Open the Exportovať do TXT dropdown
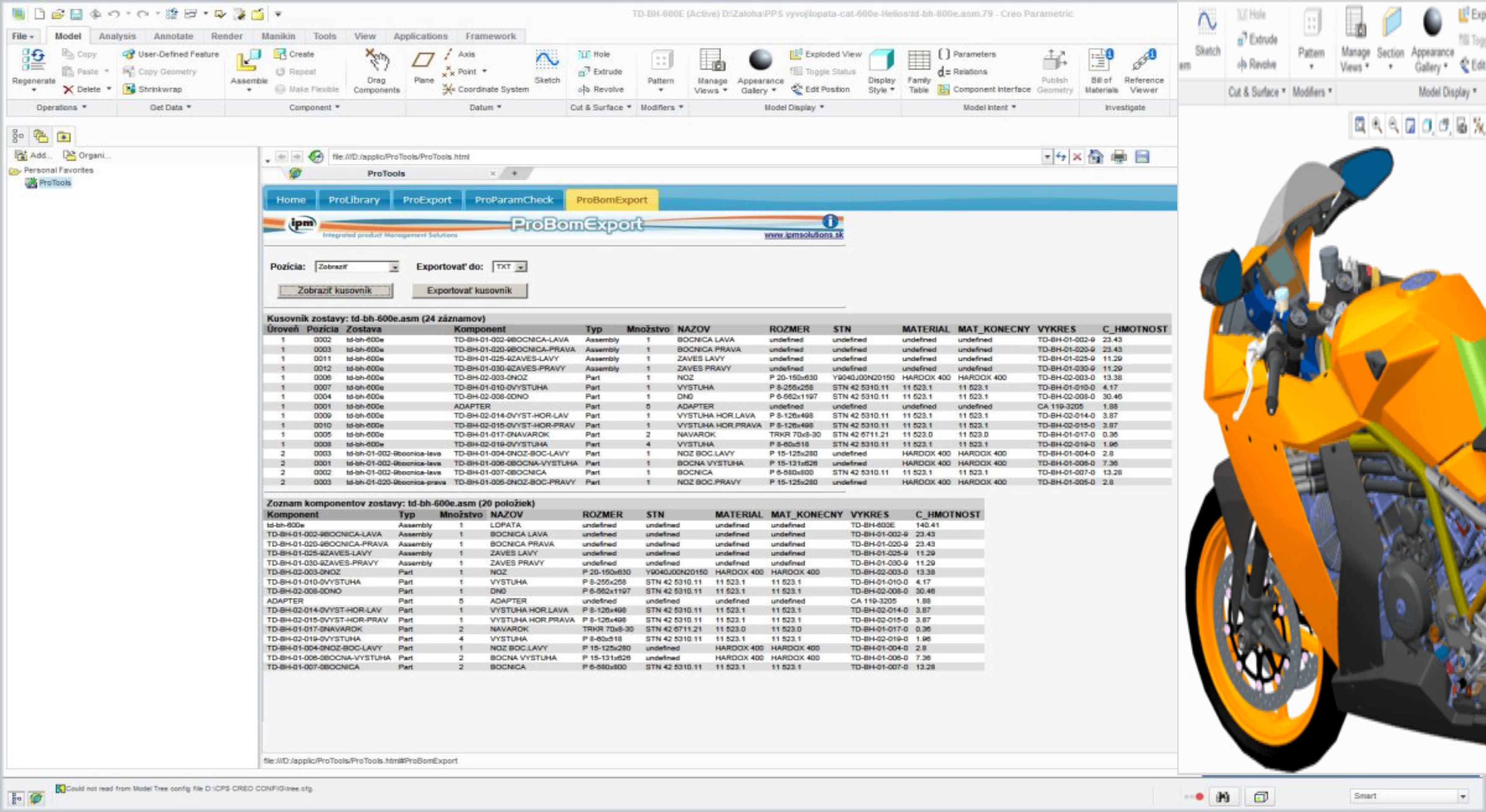This screenshot has height=812, width=1486. point(509,267)
